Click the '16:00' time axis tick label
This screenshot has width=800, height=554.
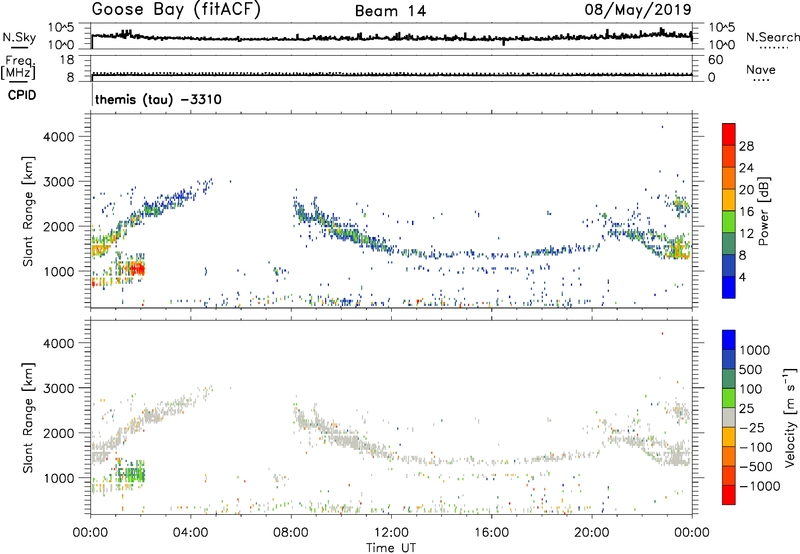(x=491, y=533)
